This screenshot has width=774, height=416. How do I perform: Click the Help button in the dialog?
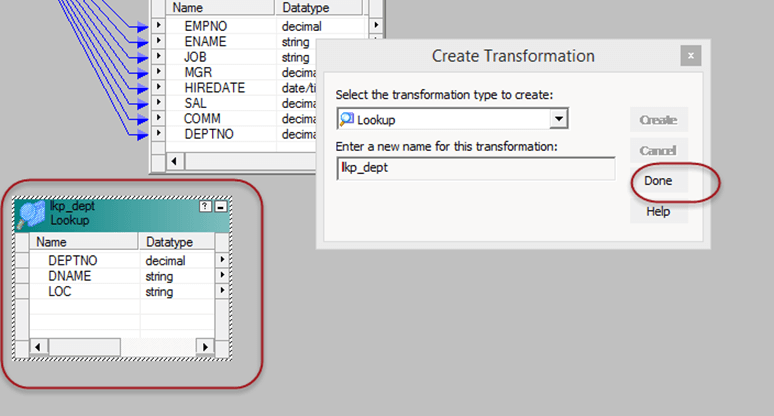point(658,212)
